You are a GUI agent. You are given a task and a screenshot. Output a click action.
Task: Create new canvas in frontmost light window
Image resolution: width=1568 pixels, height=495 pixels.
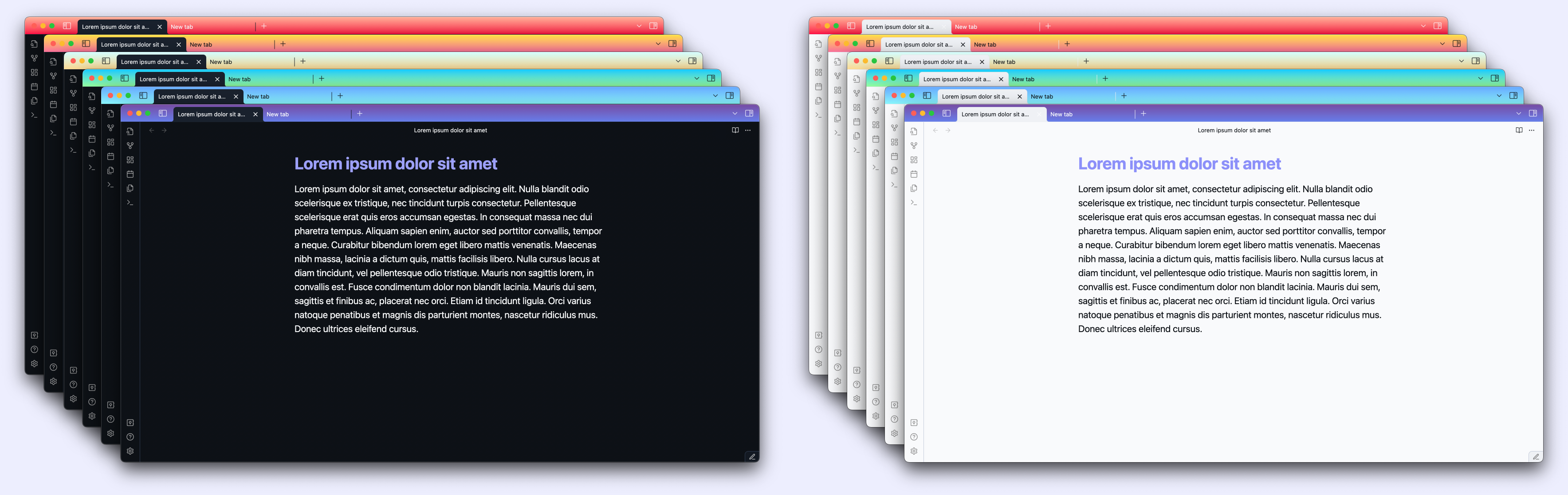(x=914, y=160)
